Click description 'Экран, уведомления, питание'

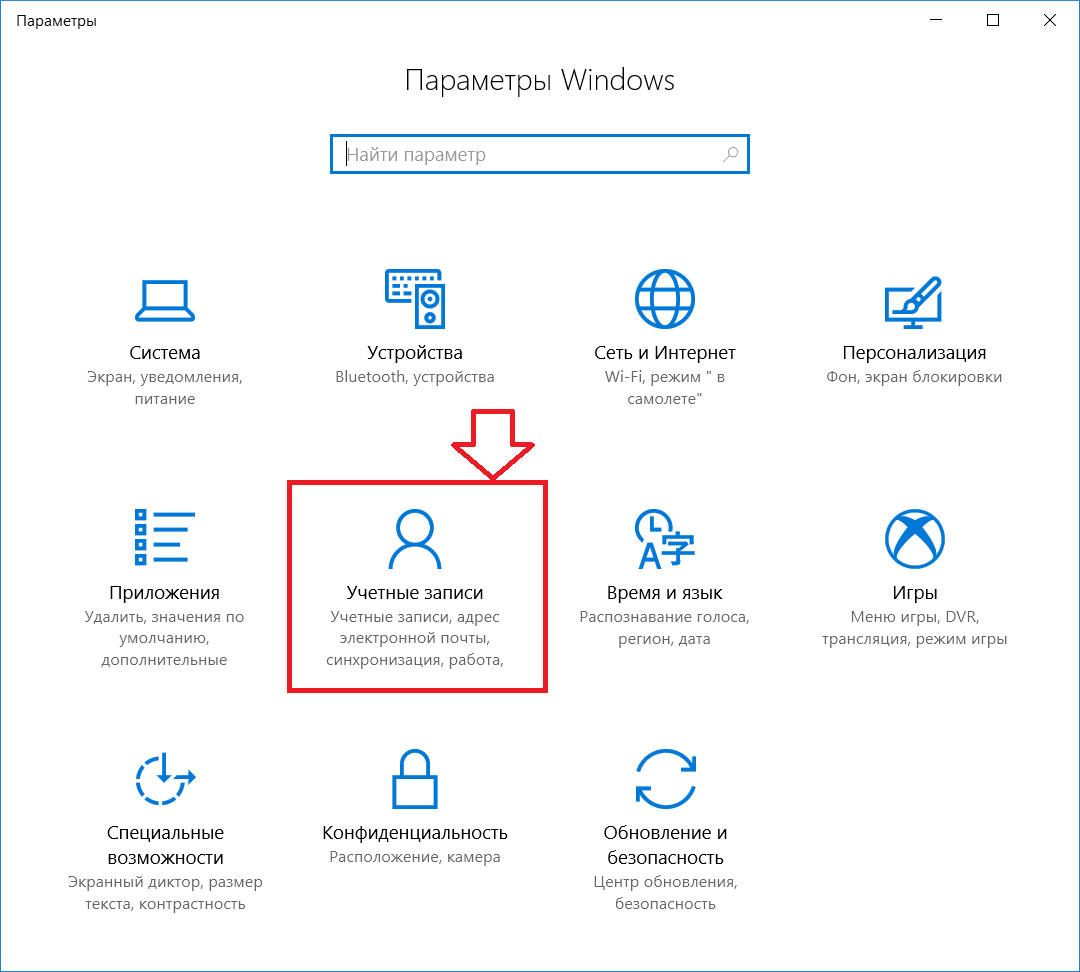(x=165, y=388)
